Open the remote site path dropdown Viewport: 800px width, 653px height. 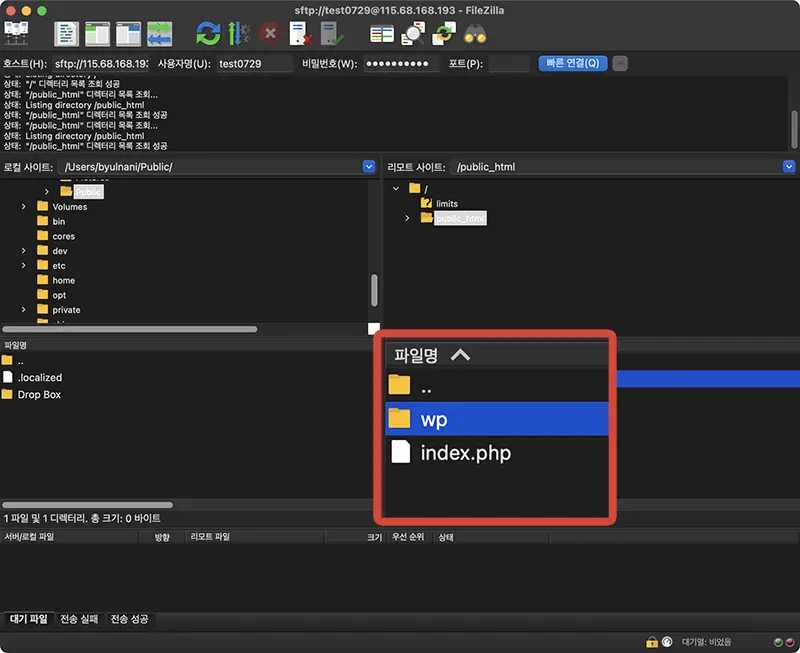coord(789,167)
